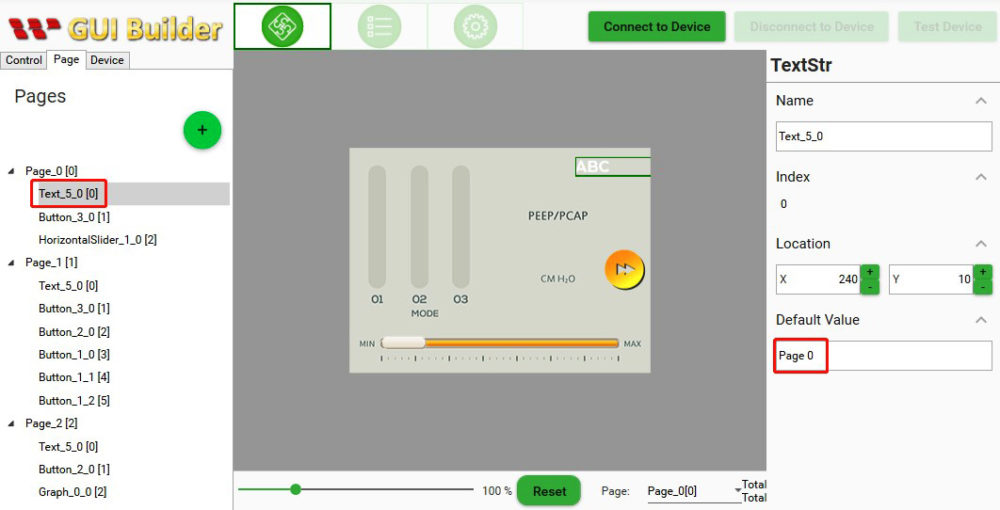
Task: Select the design view icon in top toolbar
Action: pos(282,27)
